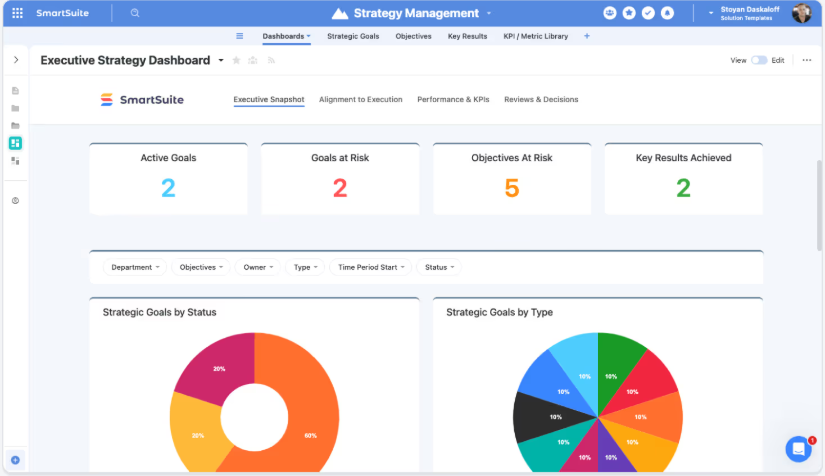Open the Time Period Start filter dropdown

pos(371,267)
